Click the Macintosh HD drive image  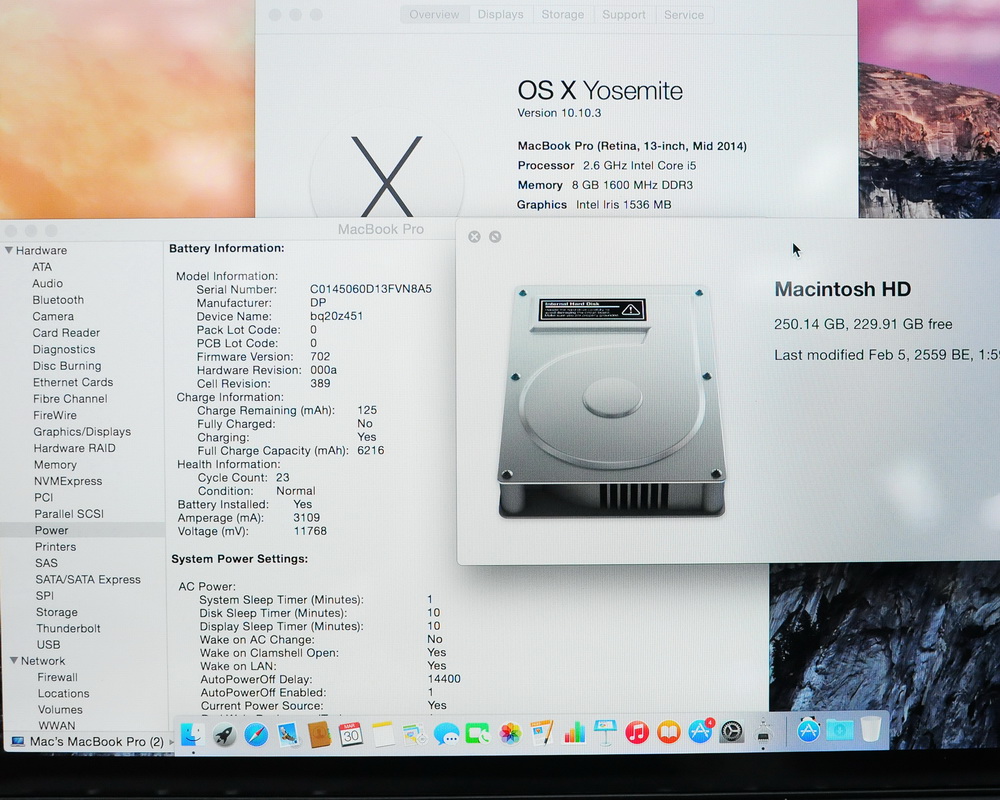pos(611,401)
